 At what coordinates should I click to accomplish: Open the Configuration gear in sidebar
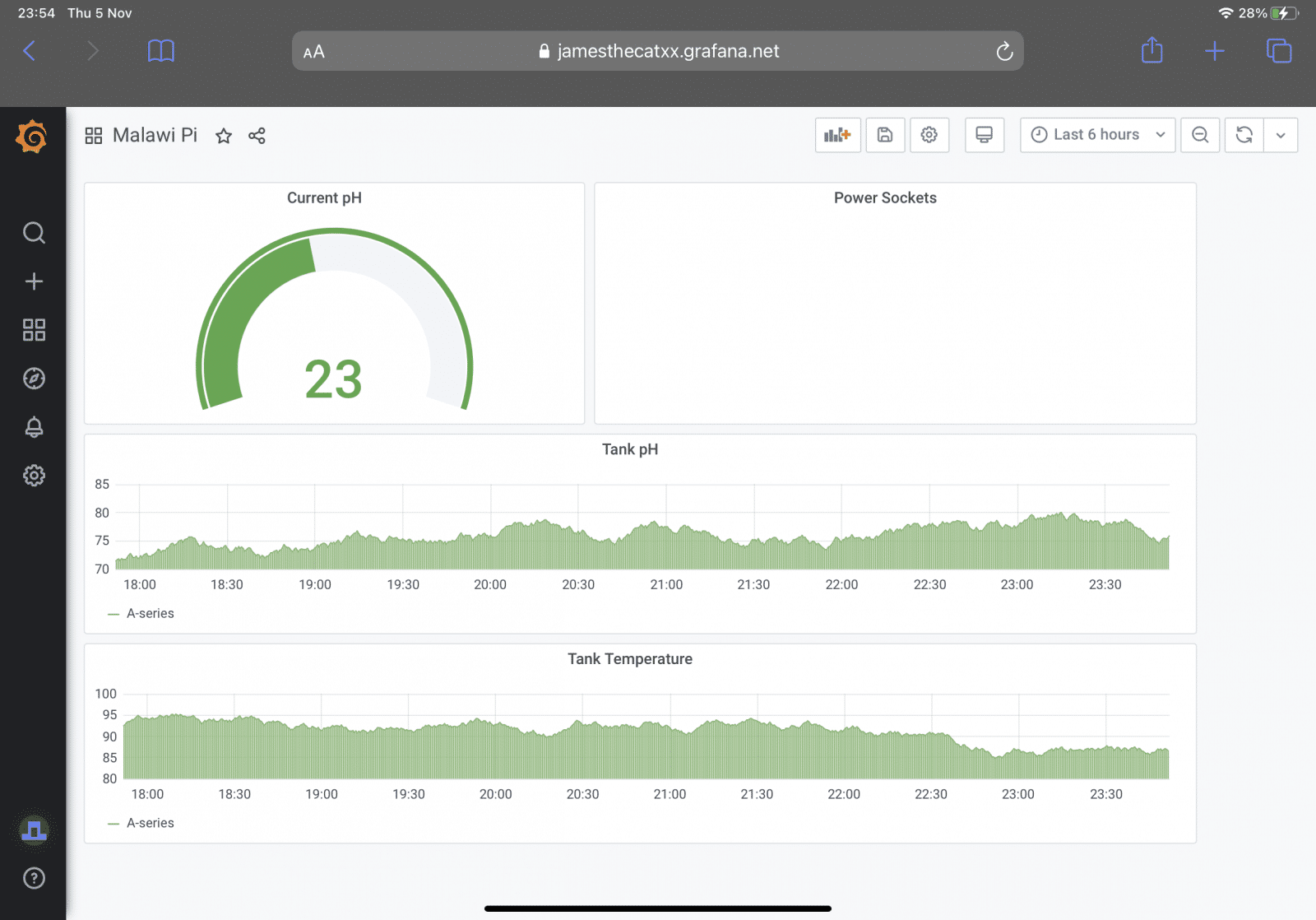pos(34,476)
